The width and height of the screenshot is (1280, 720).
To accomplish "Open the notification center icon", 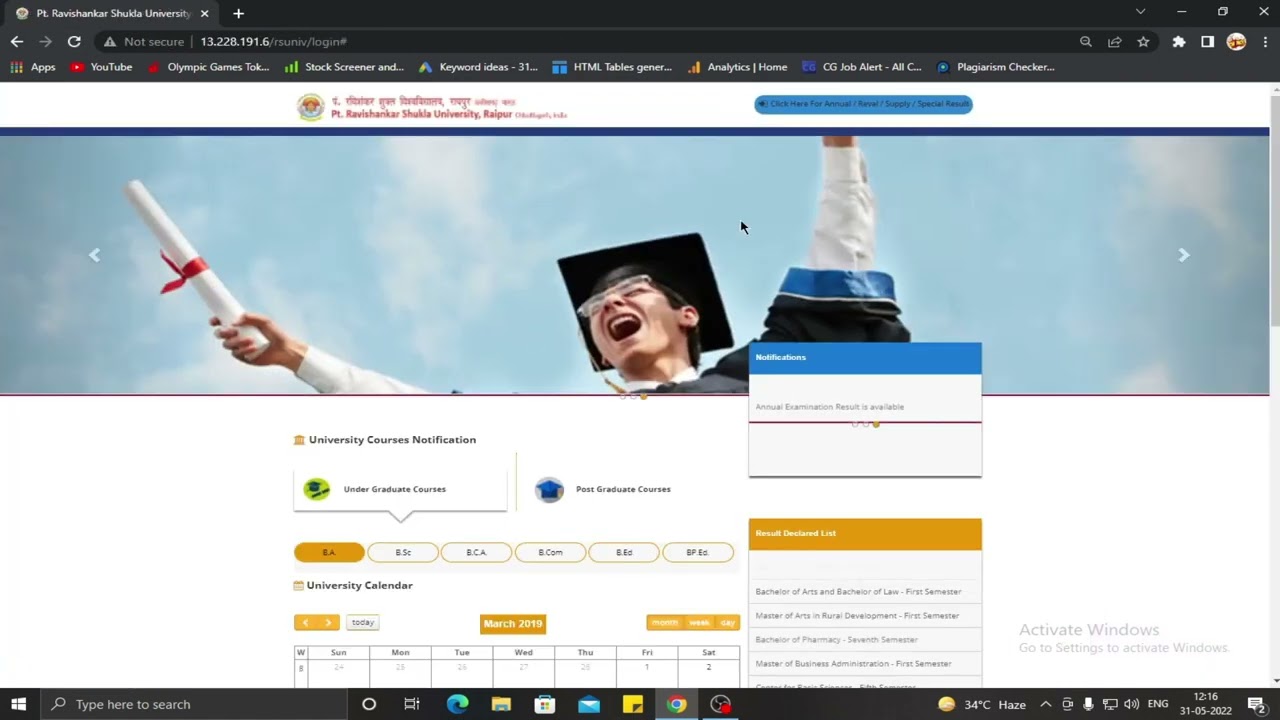I will tap(1256, 704).
